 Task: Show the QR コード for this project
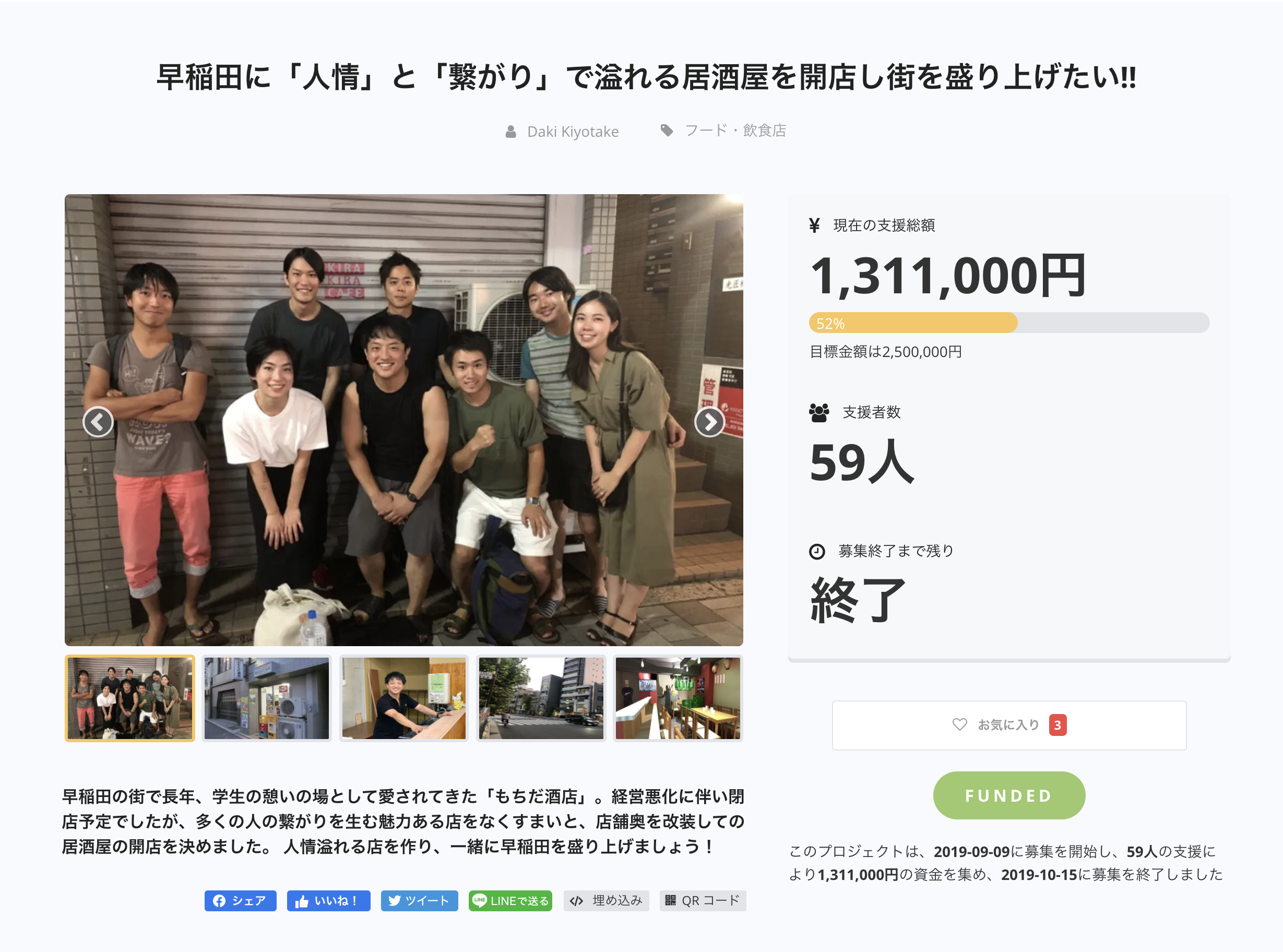(703, 901)
